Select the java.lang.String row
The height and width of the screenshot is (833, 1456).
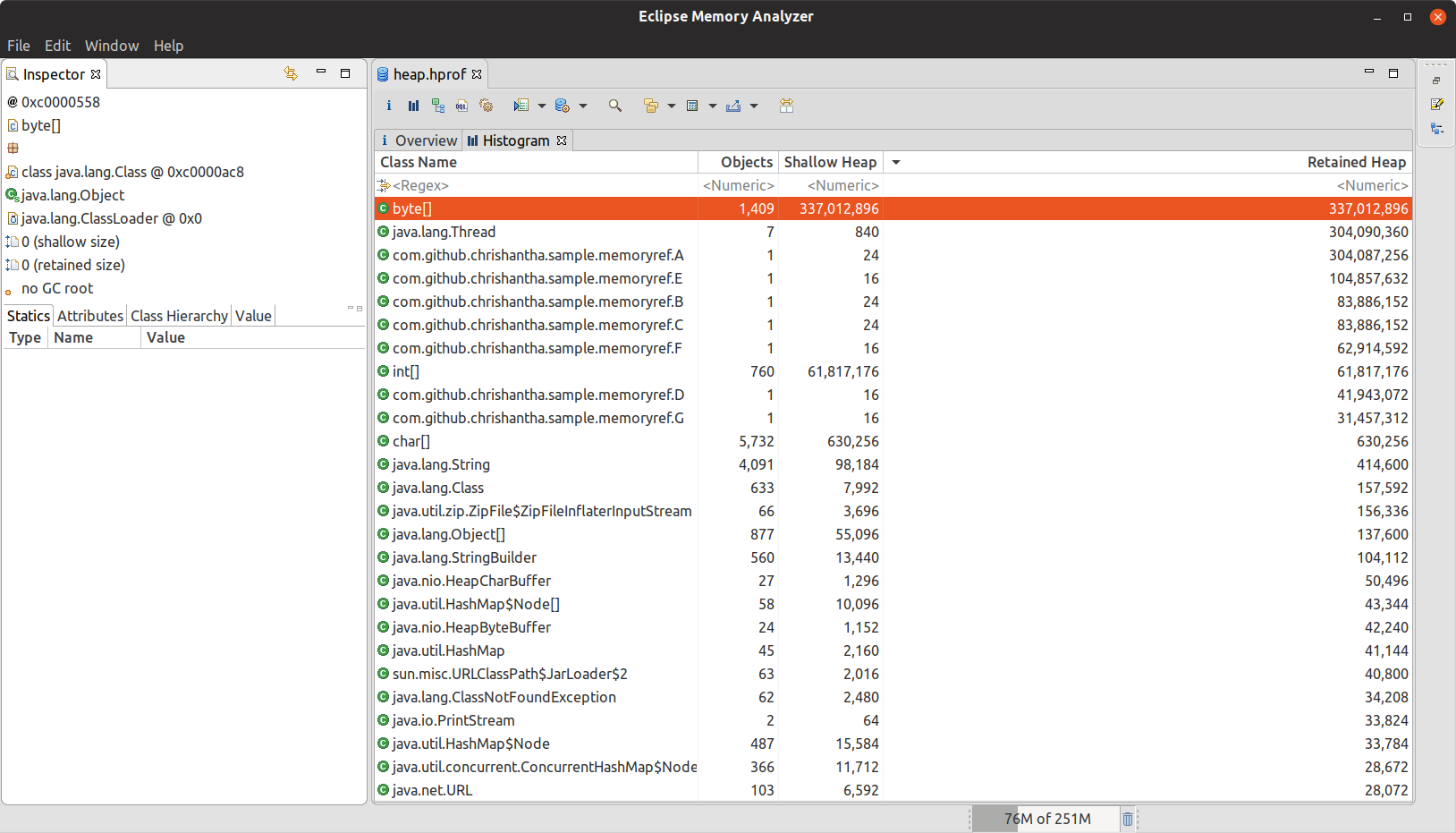click(x=893, y=464)
